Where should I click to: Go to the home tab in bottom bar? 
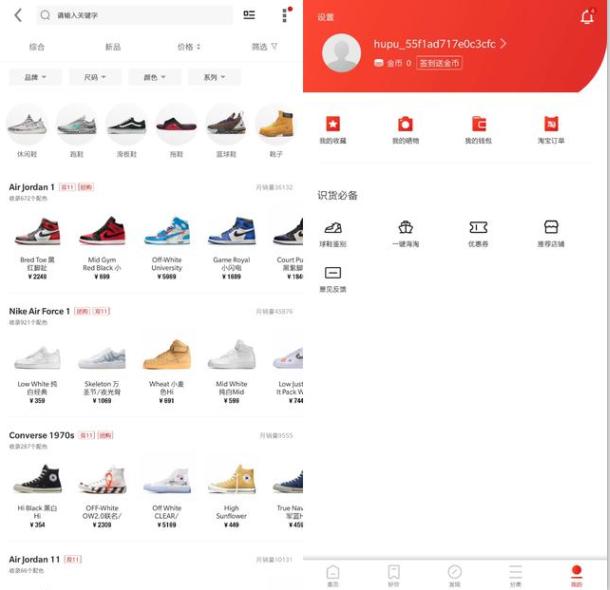point(333,575)
